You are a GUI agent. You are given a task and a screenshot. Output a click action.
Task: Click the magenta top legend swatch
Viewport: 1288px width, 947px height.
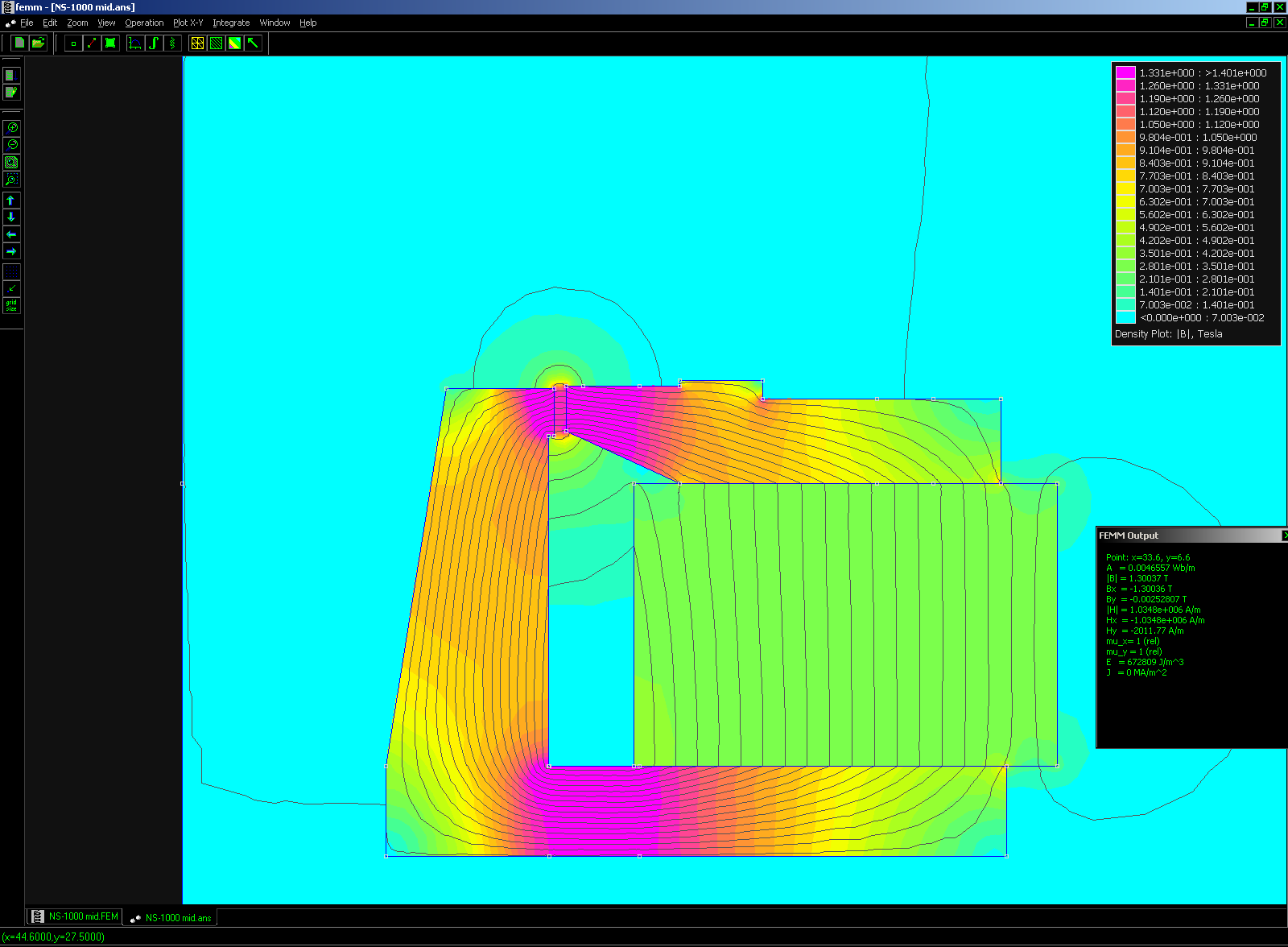pyautogui.click(x=1125, y=72)
